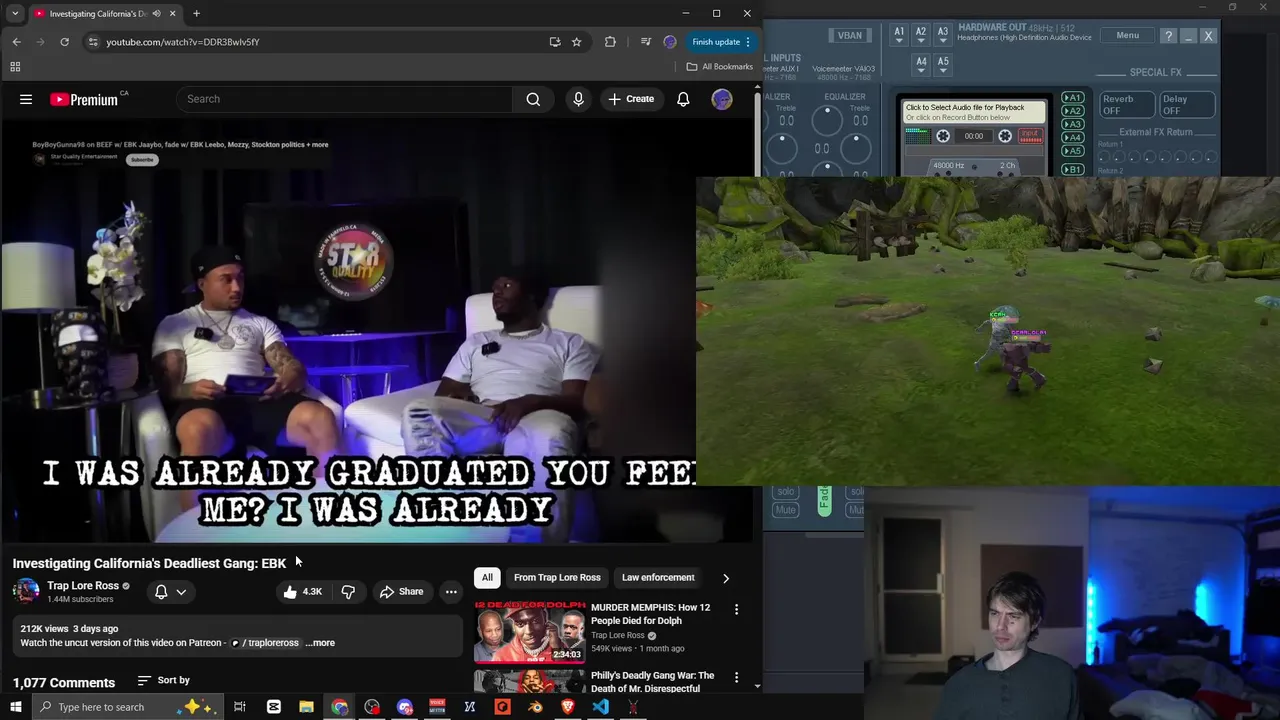Open options for Philly's Deadly Gang War suggestion

click(736, 677)
